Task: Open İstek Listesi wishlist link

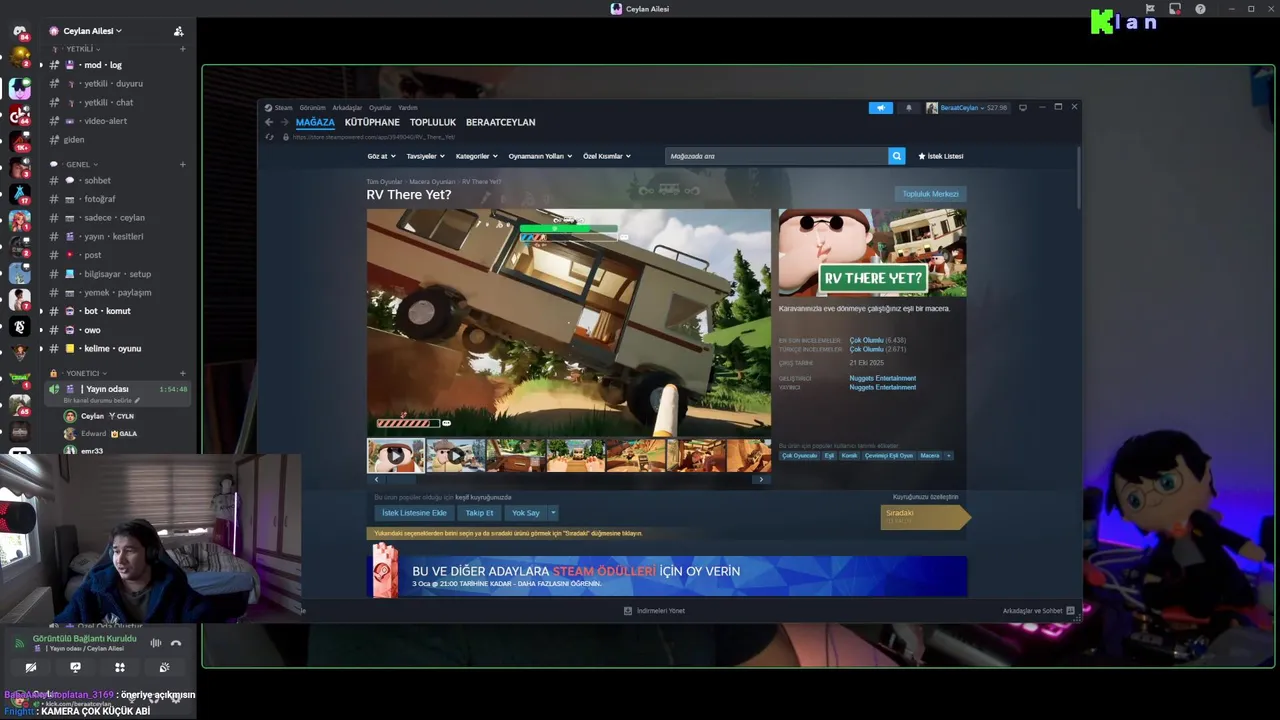Action: [x=941, y=156]
